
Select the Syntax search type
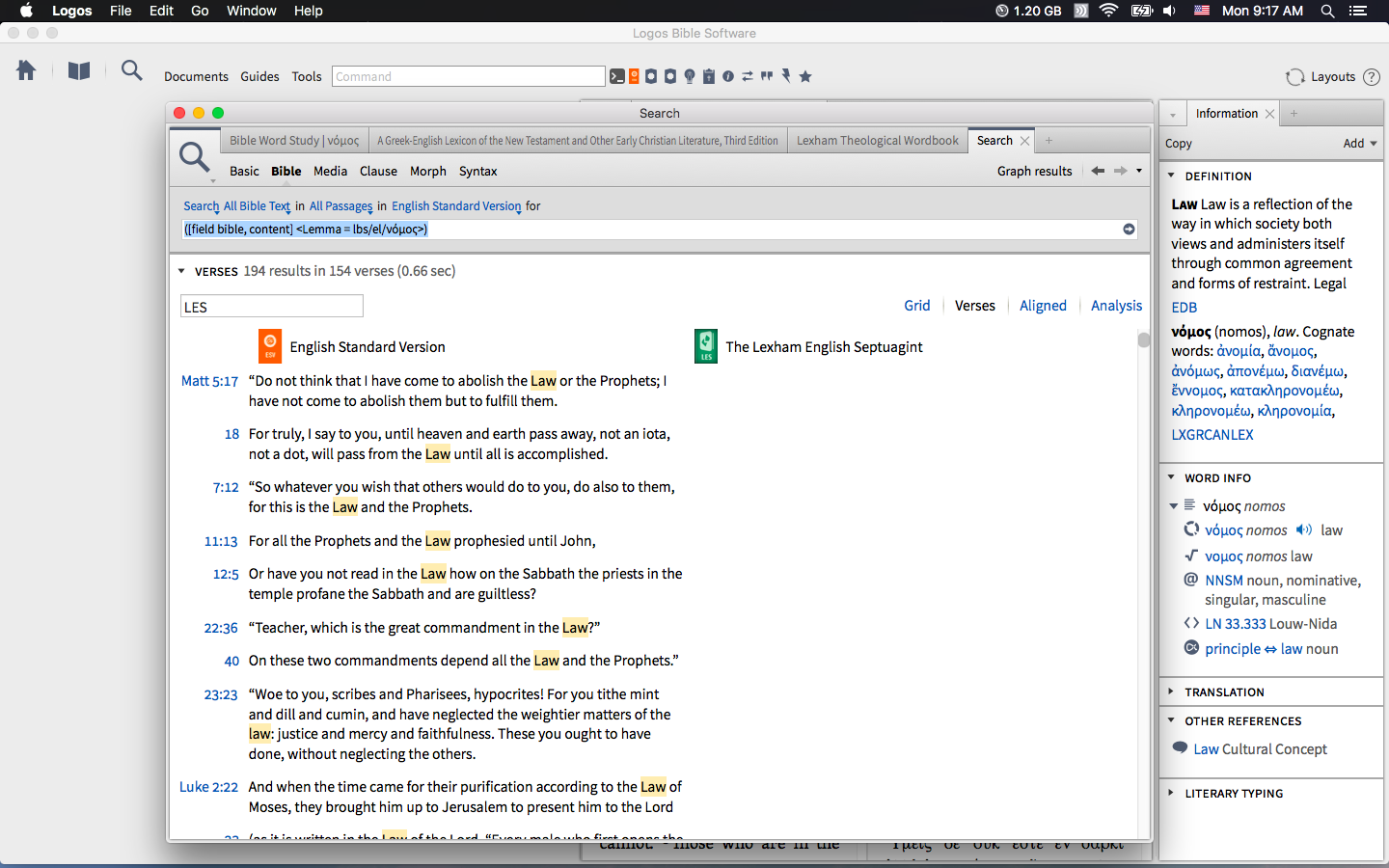tap(478, 171)
